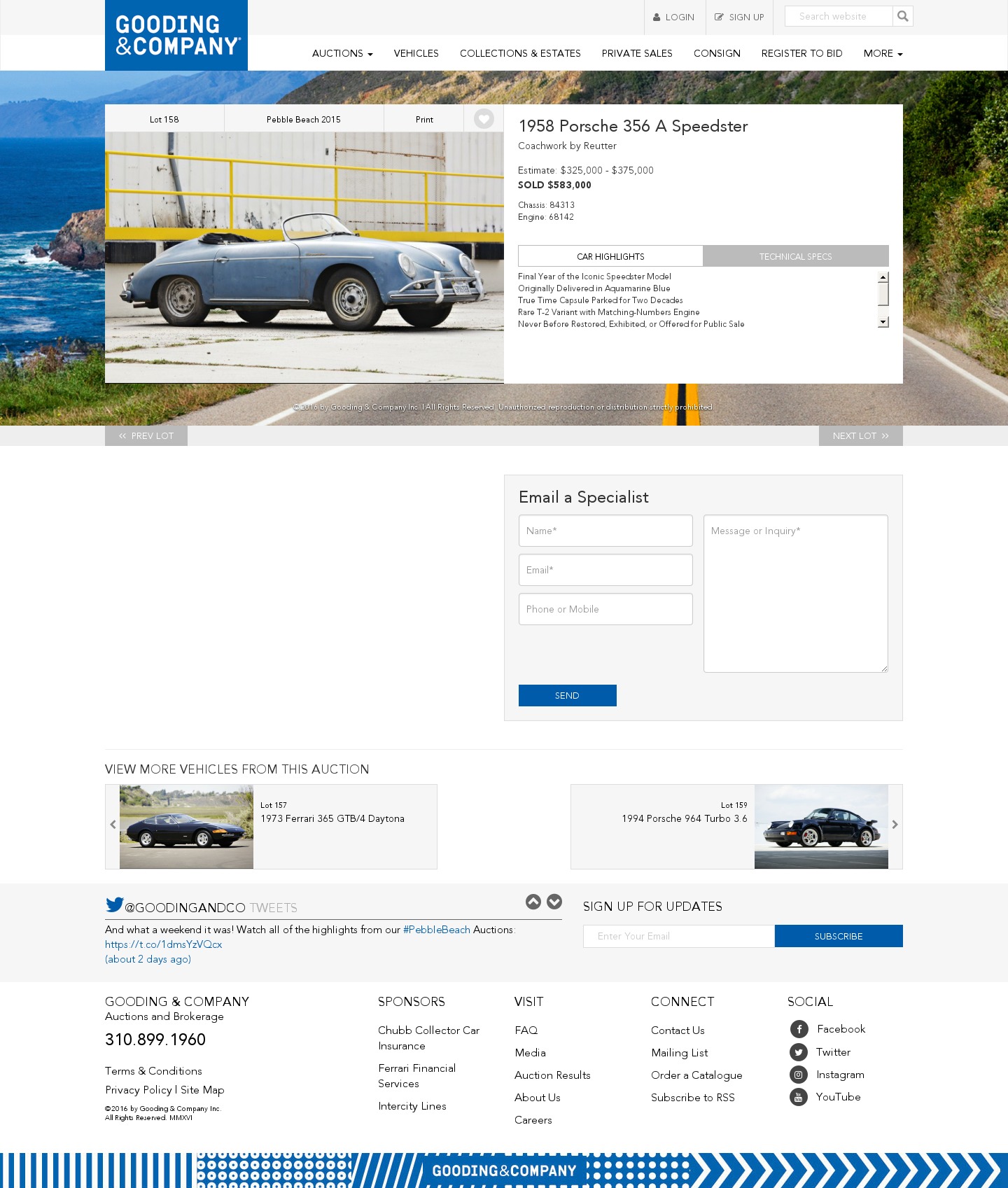1008x1188 pixels.
Task: Click the Lot 158 label
Action: point(164,119)
